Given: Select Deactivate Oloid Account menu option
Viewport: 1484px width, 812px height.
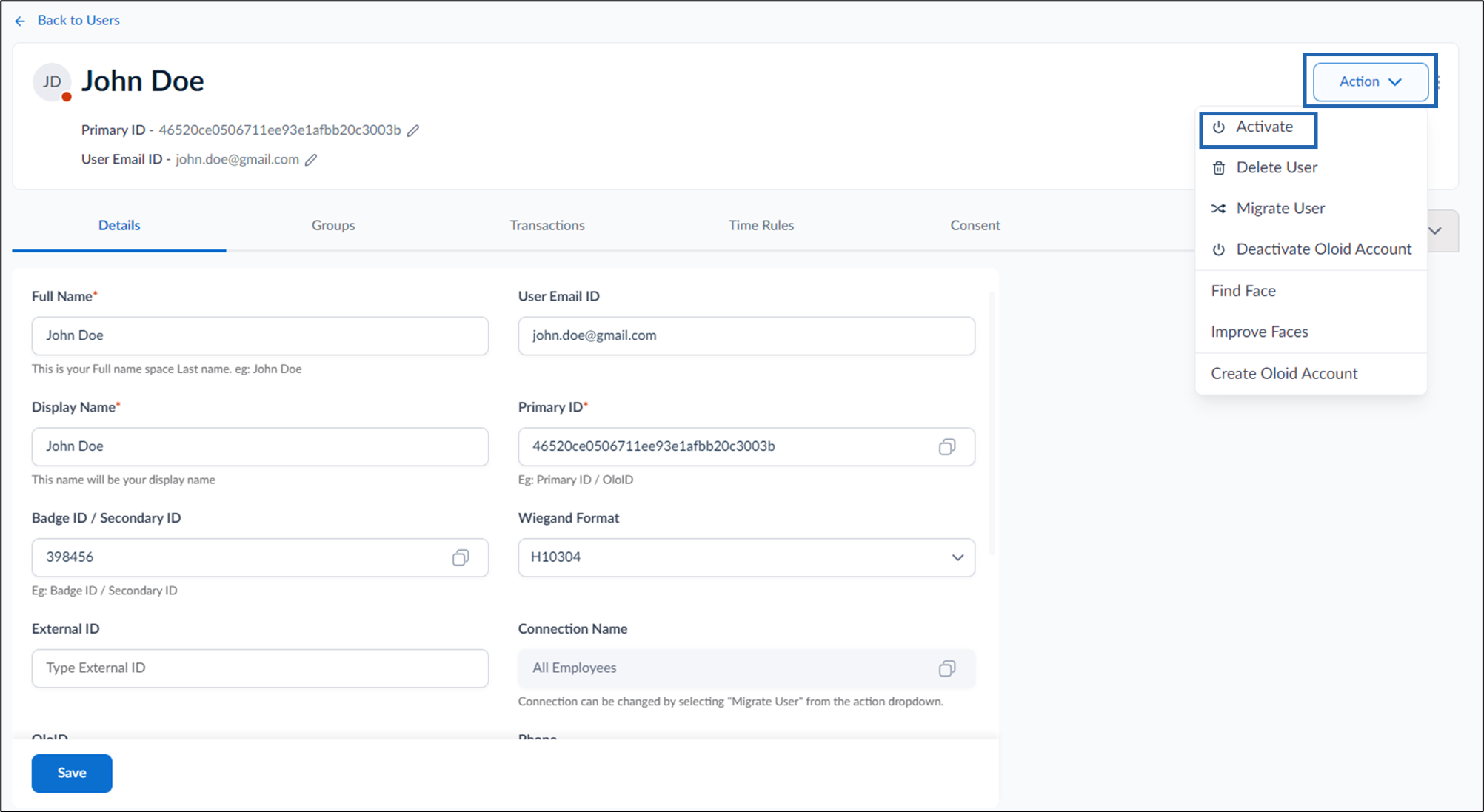Looking at the screenshot, I should coord(1311,249).
